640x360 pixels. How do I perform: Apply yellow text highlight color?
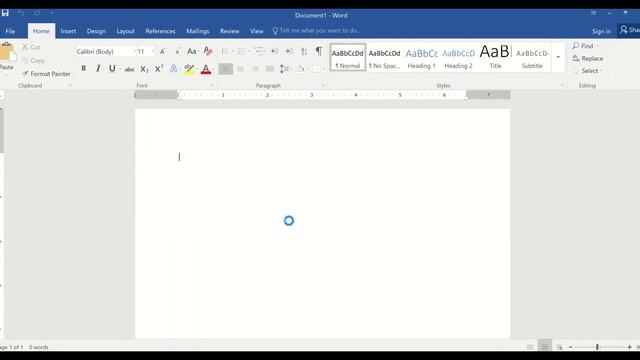pyautogui.click(x=189, y=69)
